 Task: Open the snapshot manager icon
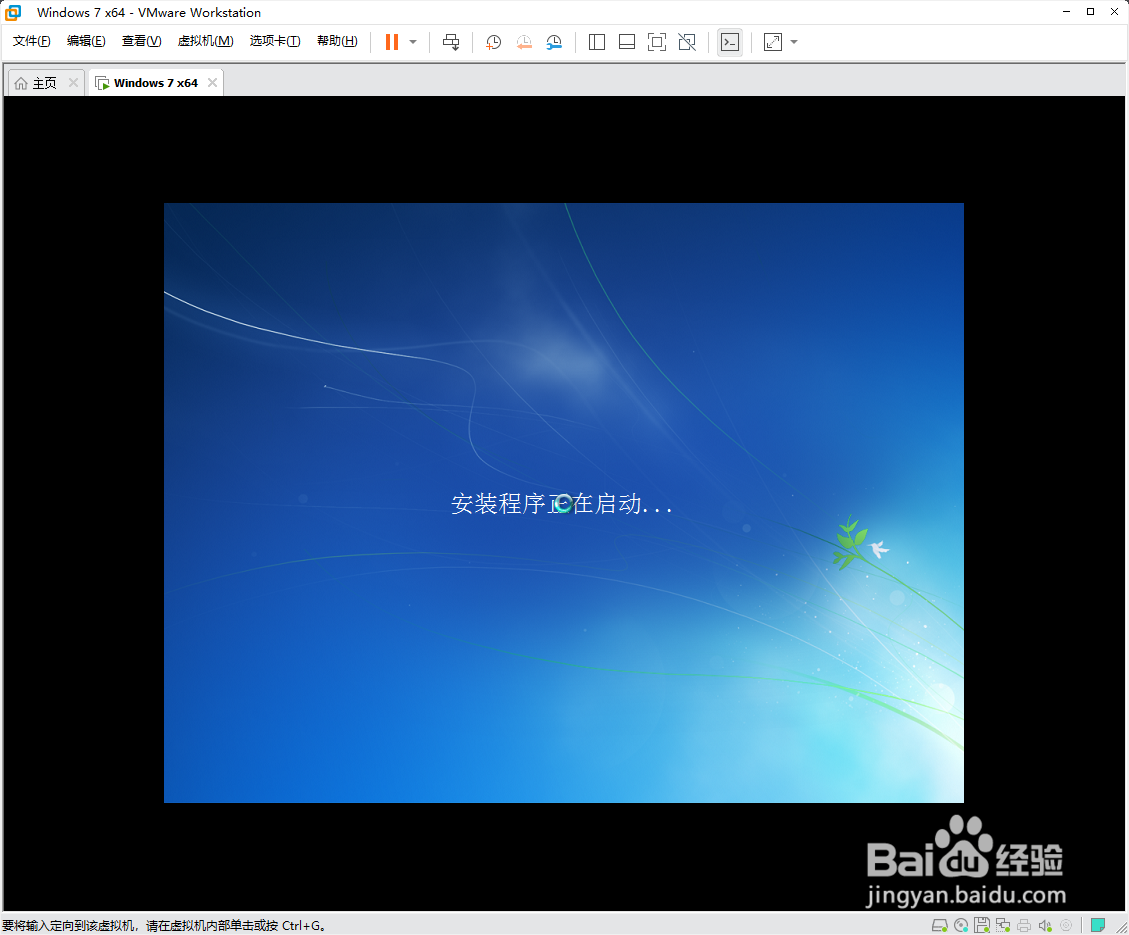(x=554, y=42)
